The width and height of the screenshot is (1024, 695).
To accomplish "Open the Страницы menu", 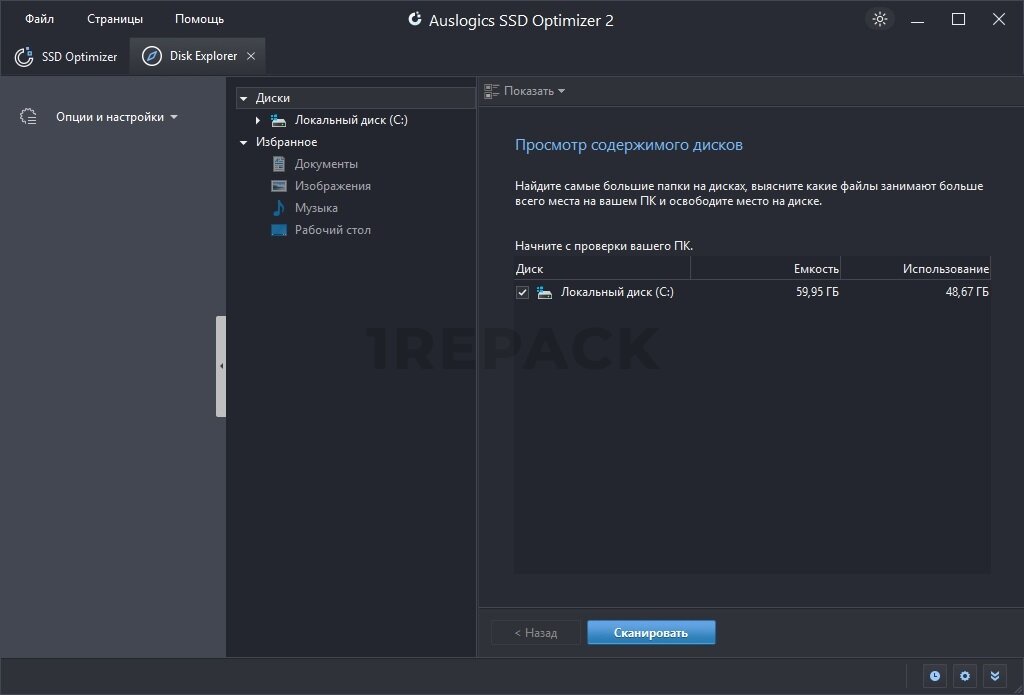I will click(115, 19).
